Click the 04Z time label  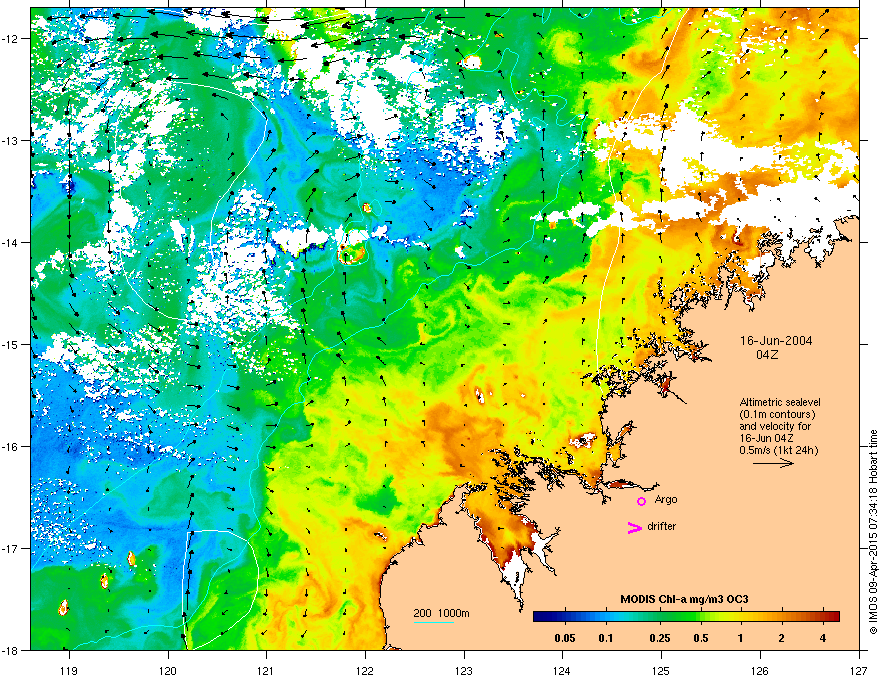tap(767, 355)
